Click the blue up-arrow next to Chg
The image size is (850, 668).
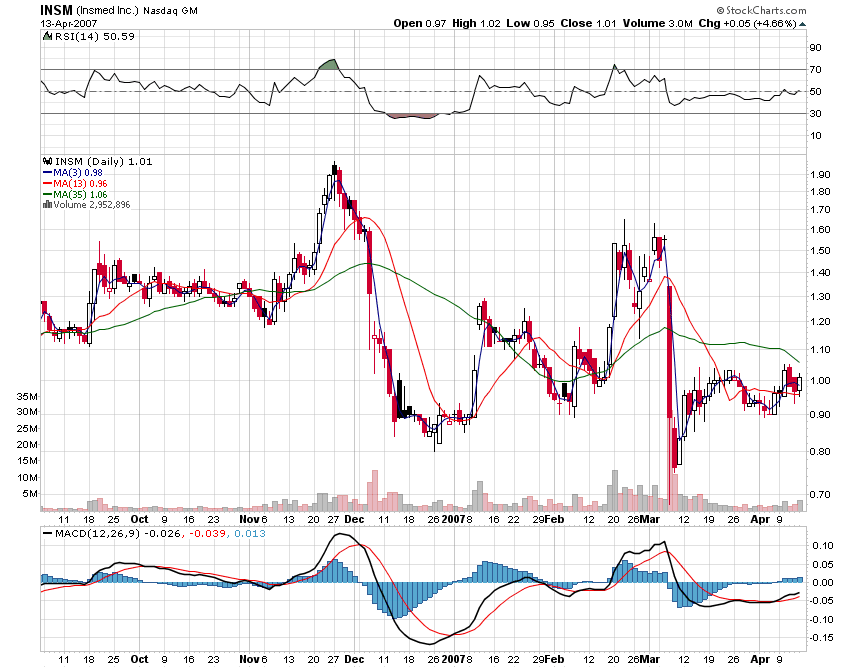pos(803,24)
